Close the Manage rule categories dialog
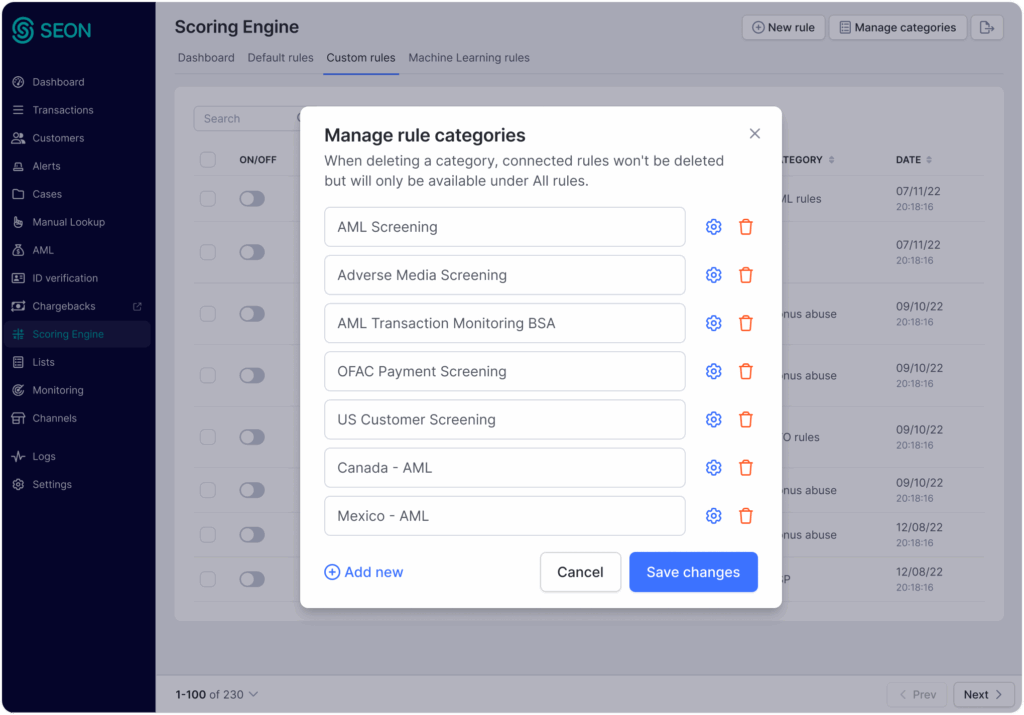The height and width of the screenshot is (715, 1024). click(x=755, y=134)
